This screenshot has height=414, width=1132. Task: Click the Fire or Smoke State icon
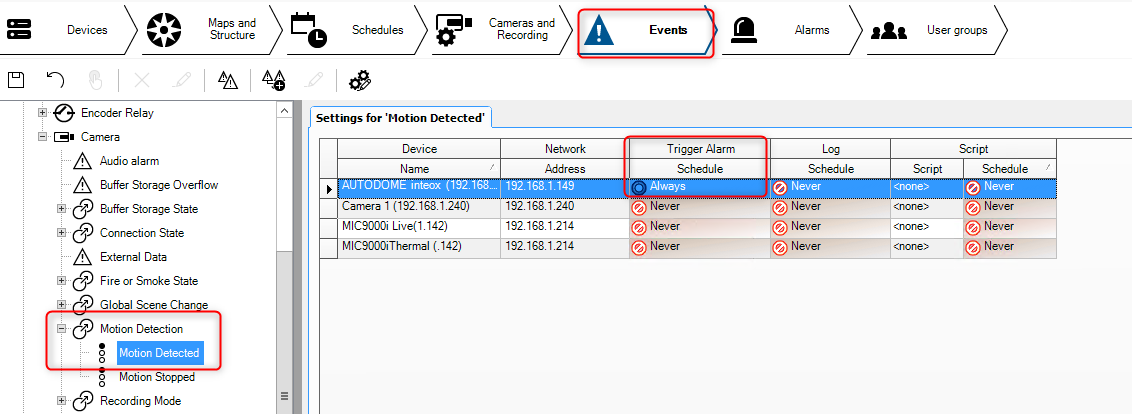(84, 280)
